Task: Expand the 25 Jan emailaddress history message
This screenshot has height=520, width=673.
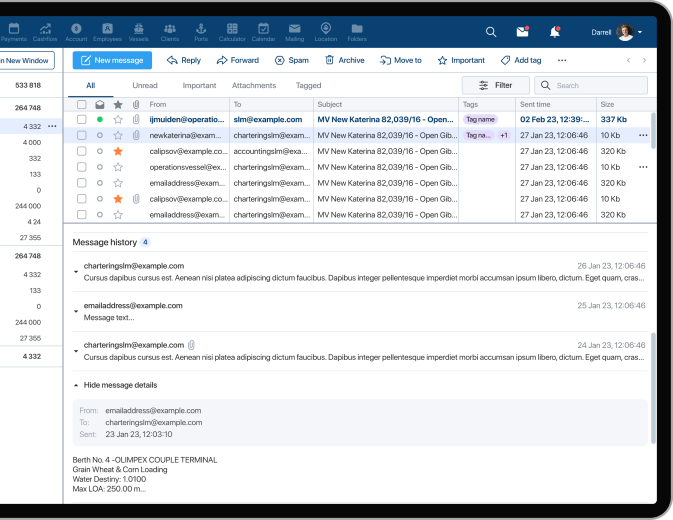Action: point(76,311)
